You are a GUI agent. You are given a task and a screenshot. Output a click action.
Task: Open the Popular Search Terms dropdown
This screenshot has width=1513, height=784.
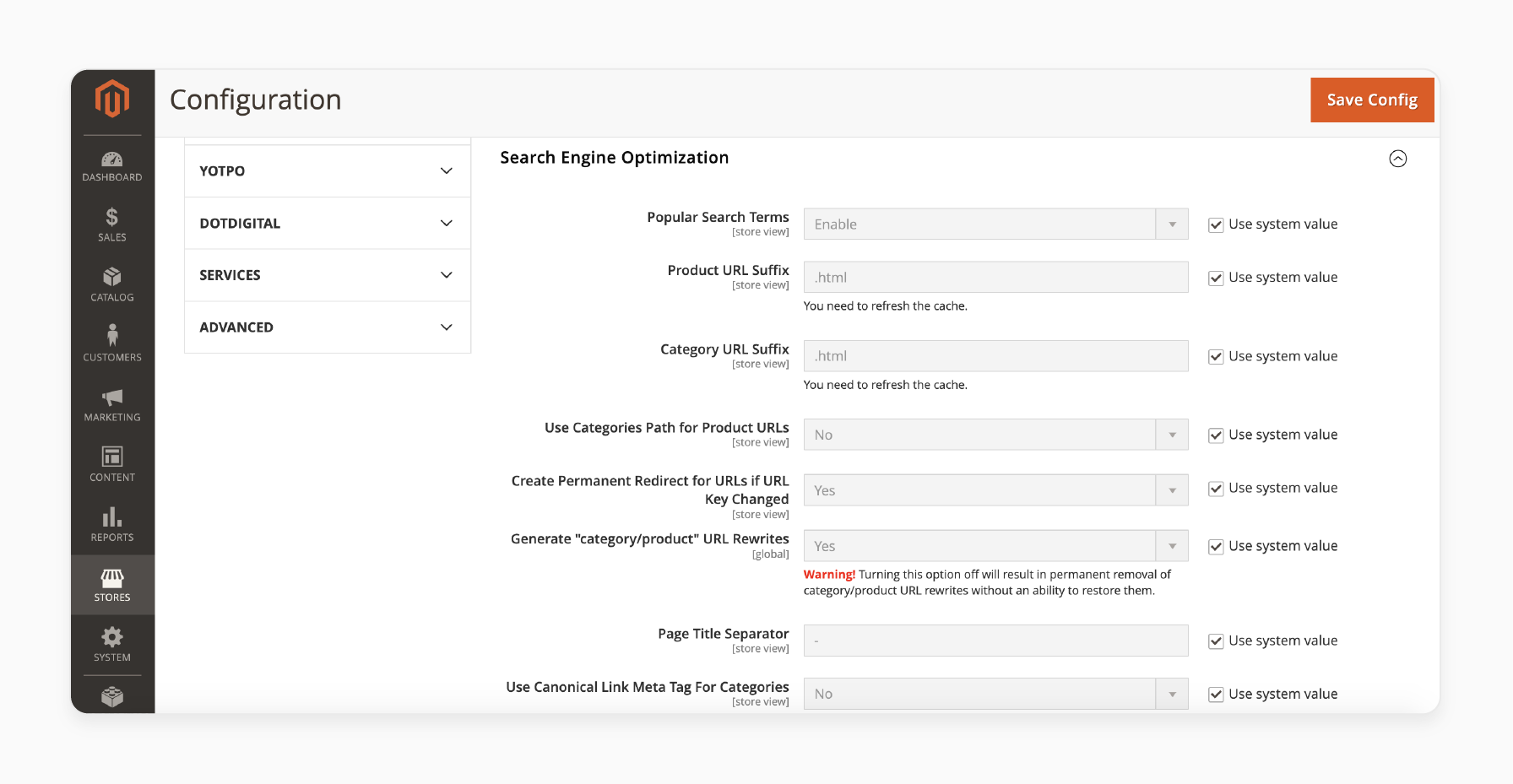click(x=995, y=224)
